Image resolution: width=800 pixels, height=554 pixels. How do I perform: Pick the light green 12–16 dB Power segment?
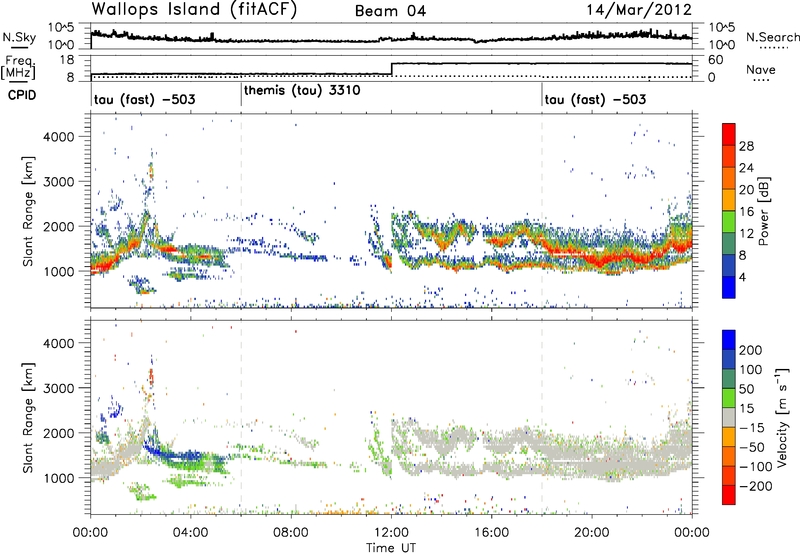click(729, 221)
